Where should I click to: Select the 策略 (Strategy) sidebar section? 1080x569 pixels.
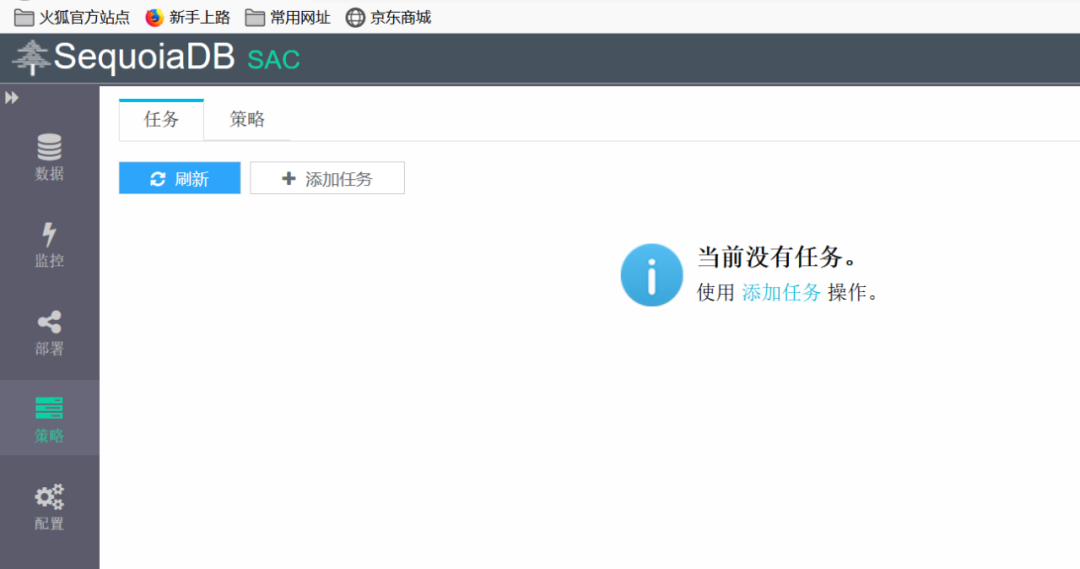coord(49,418)
